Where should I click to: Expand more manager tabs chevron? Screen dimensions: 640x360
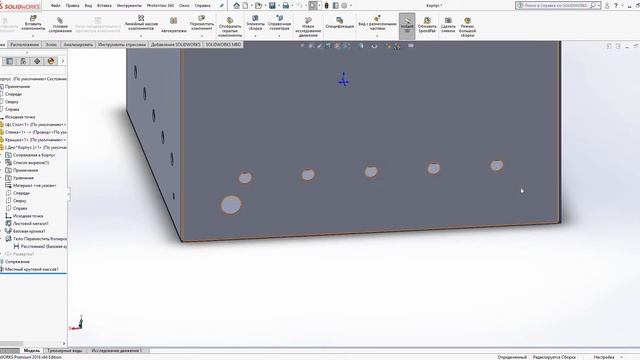point(63,61)
